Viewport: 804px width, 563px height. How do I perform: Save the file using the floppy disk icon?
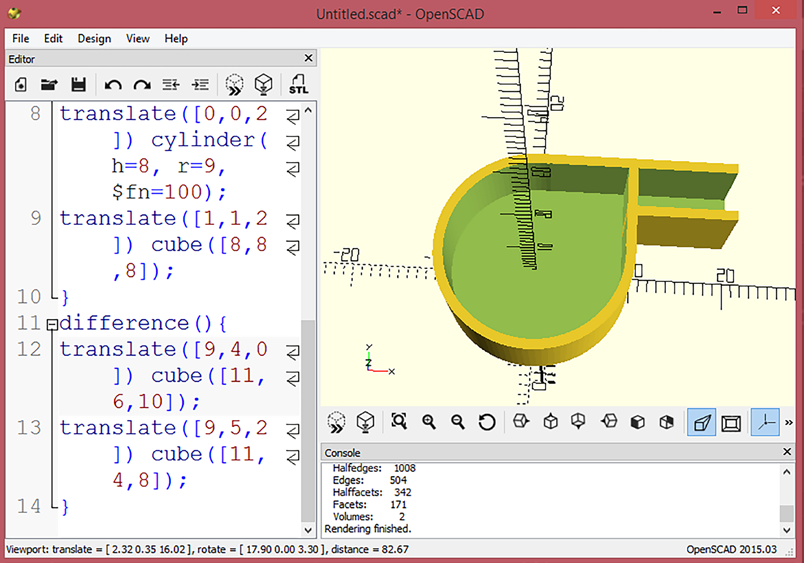pyautogui.click(x=78, y=84)
